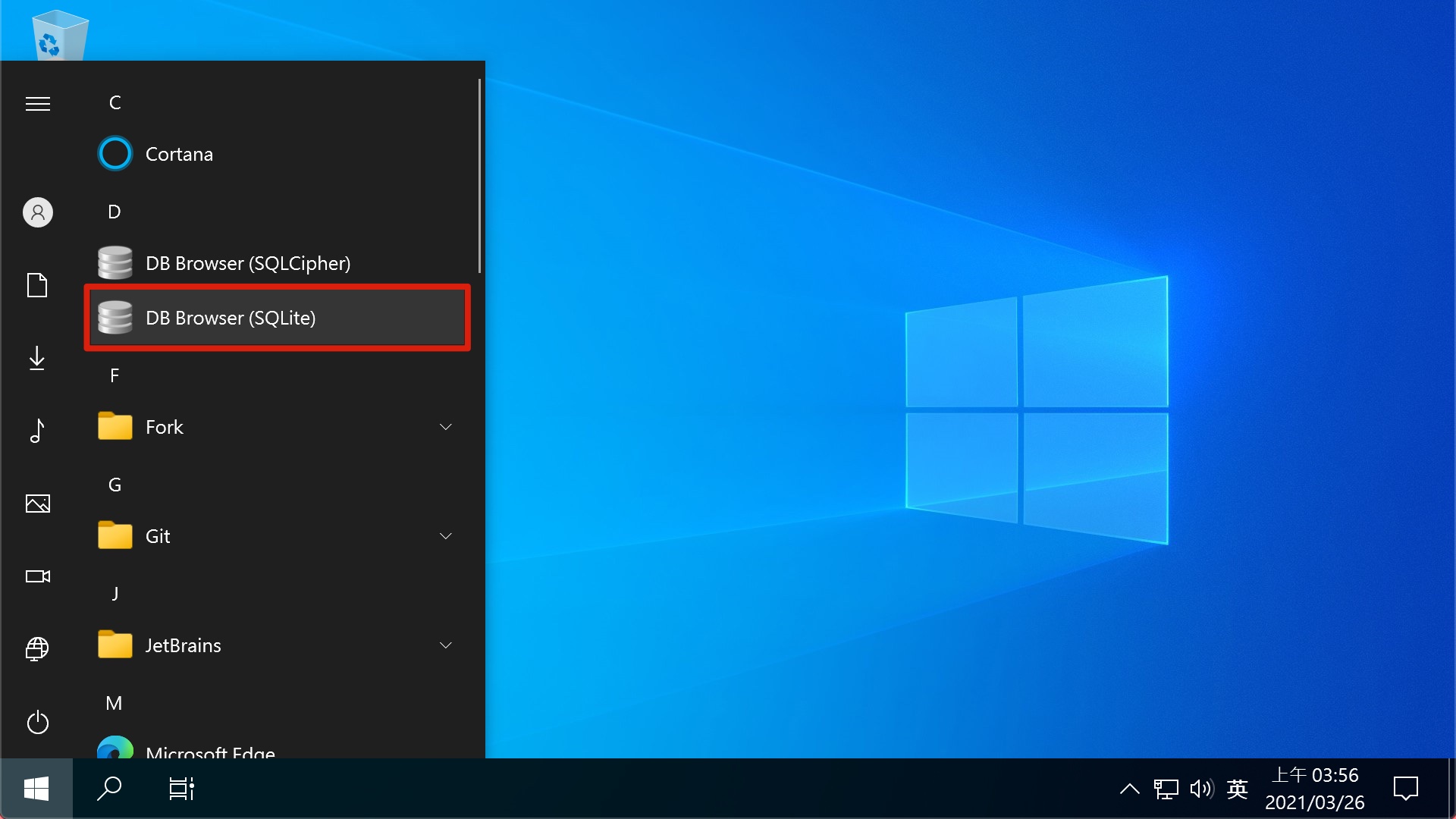Click the app list scrollbar
The height and width of the screenshot is (819, 1456).
[479, 176]
